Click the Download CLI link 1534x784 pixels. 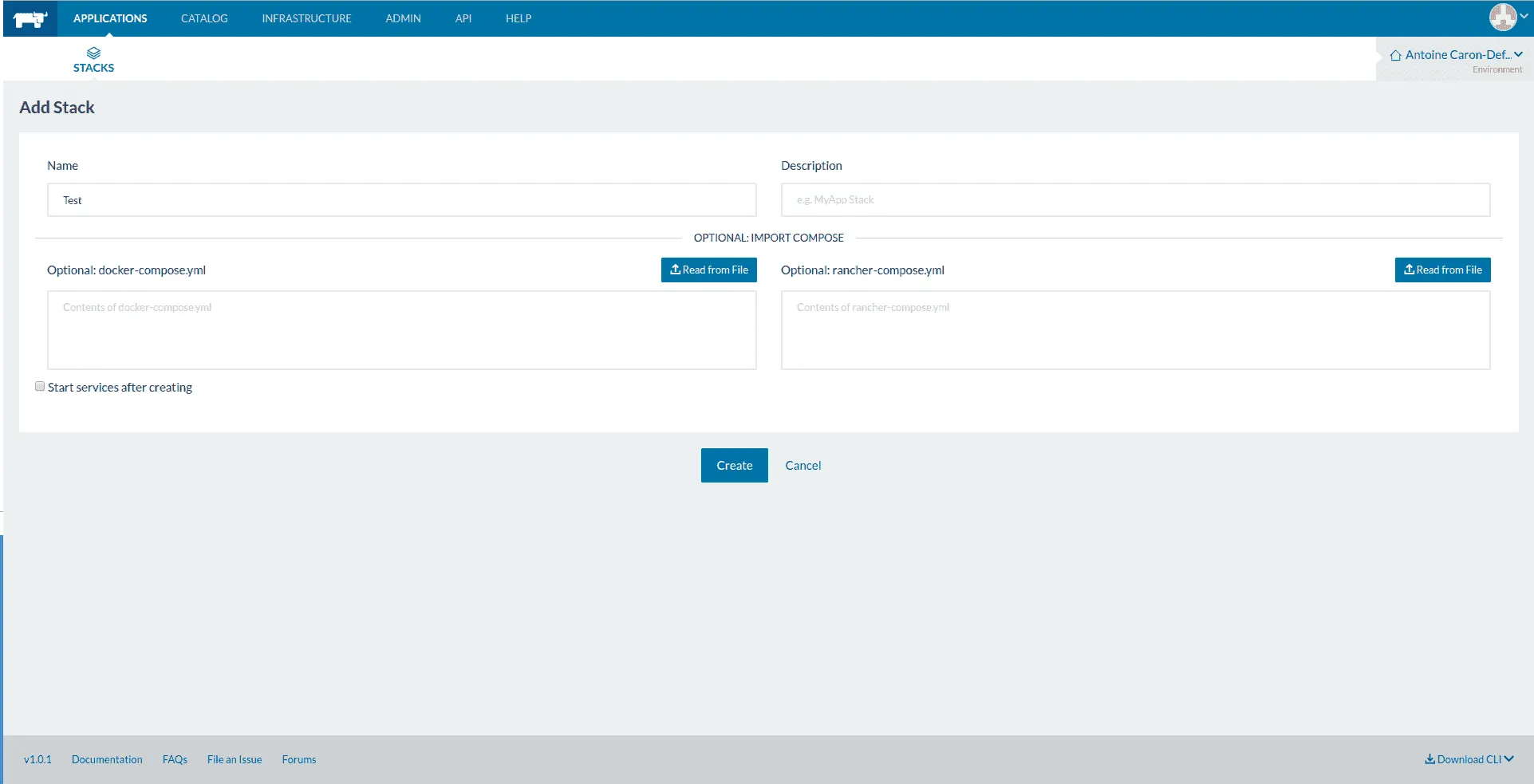(x=1463, y=759)
